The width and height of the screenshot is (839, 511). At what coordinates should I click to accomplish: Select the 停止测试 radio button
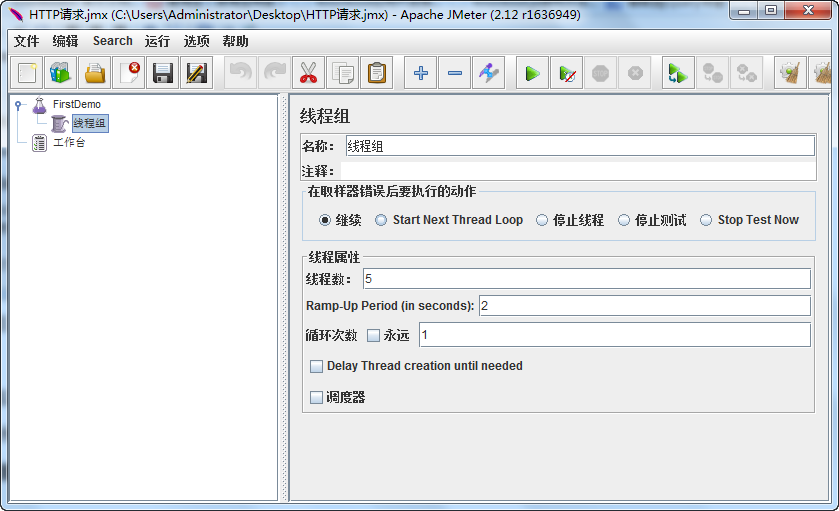[624, 220]
